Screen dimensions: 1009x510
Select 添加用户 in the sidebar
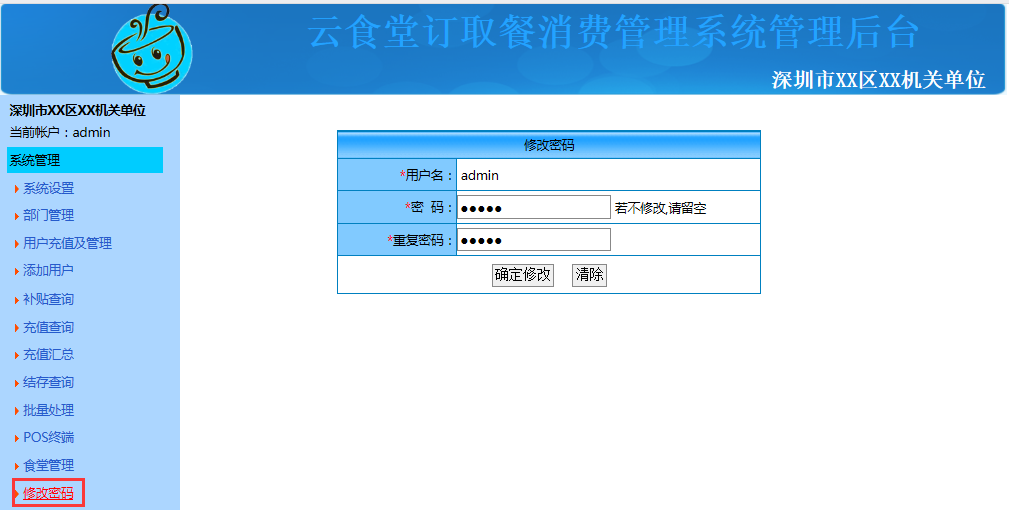pyautogui.click(x=48, y=270)
